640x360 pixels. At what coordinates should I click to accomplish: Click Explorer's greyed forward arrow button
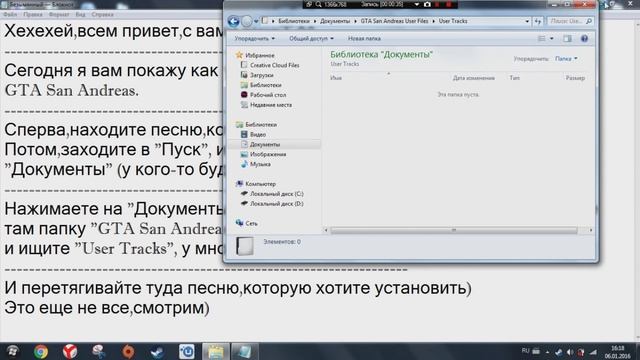click(247, 21)
